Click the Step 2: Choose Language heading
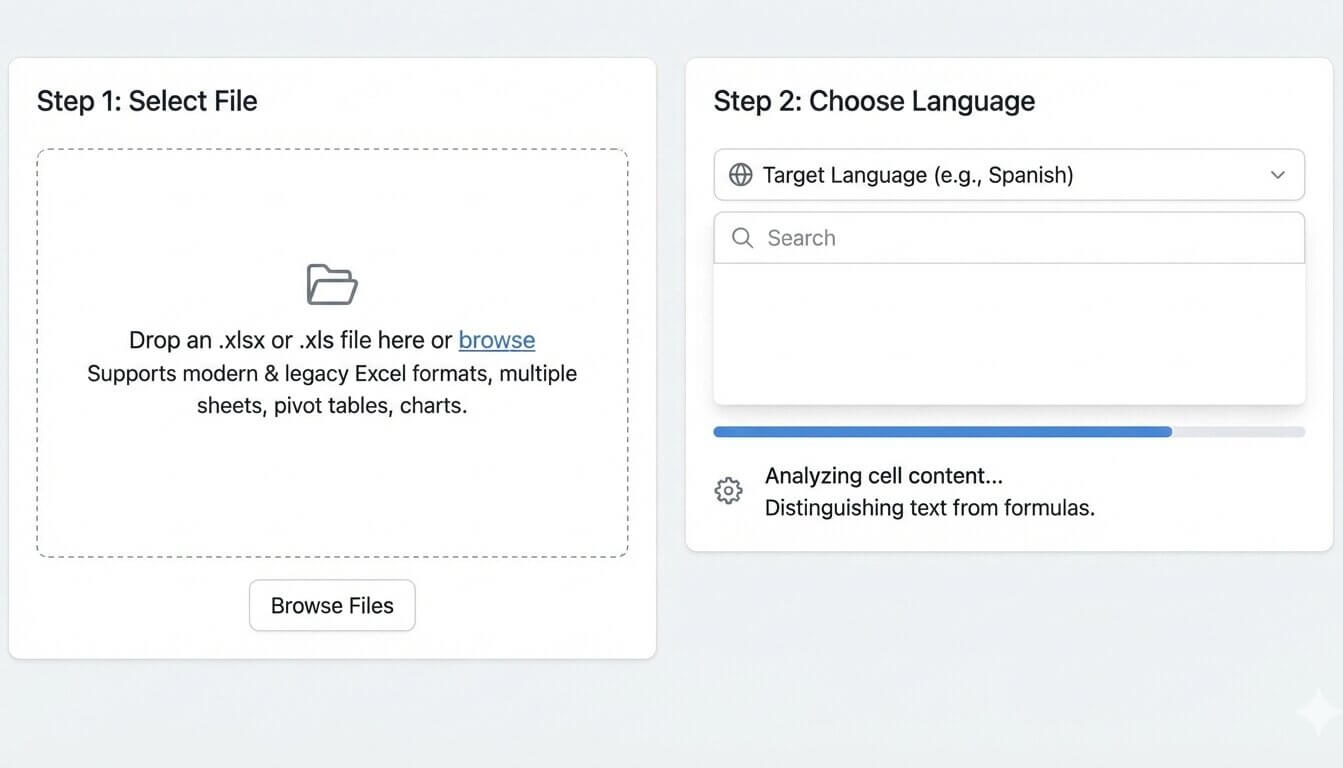The width and height of the screenshot is (1343, 768). point(874,101)
